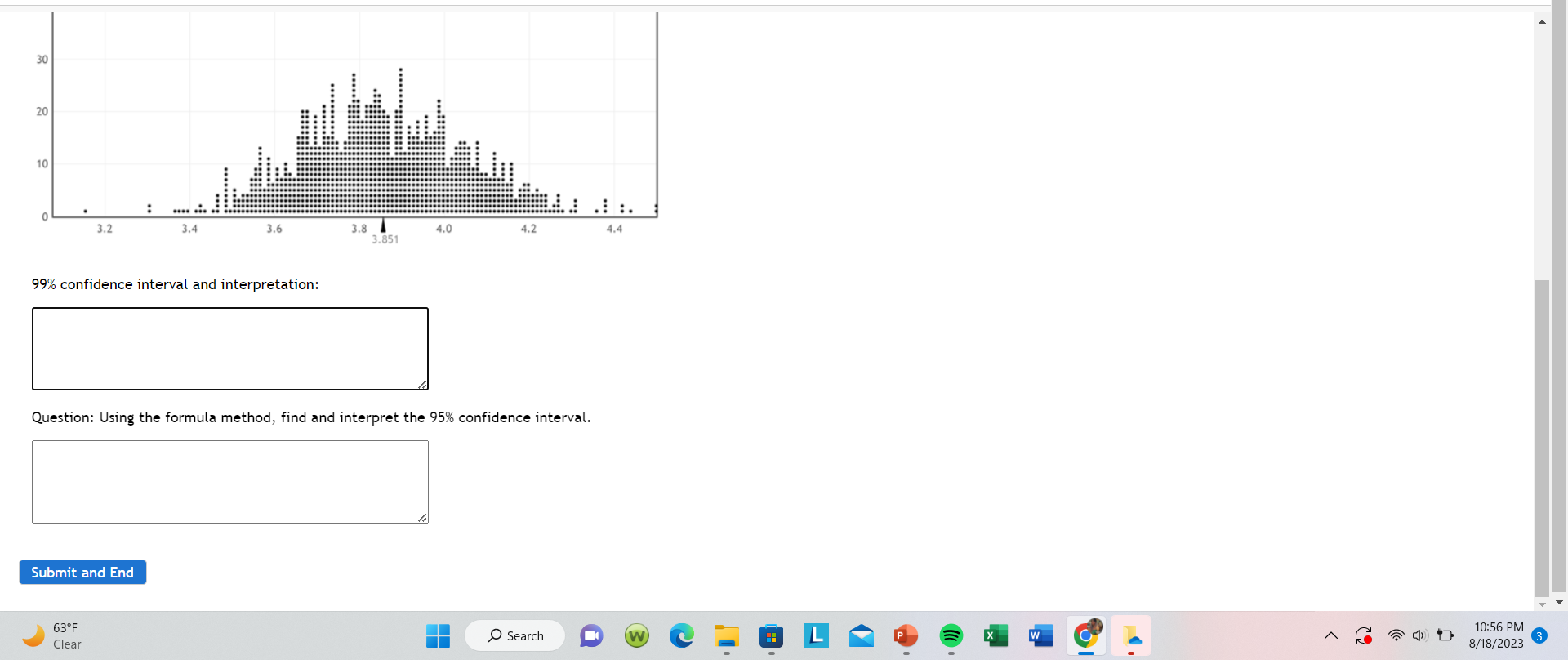This screenshot has height=660, width=1568.
Task: Click the page scrollbar thumb
Action: pos(1542,437)
